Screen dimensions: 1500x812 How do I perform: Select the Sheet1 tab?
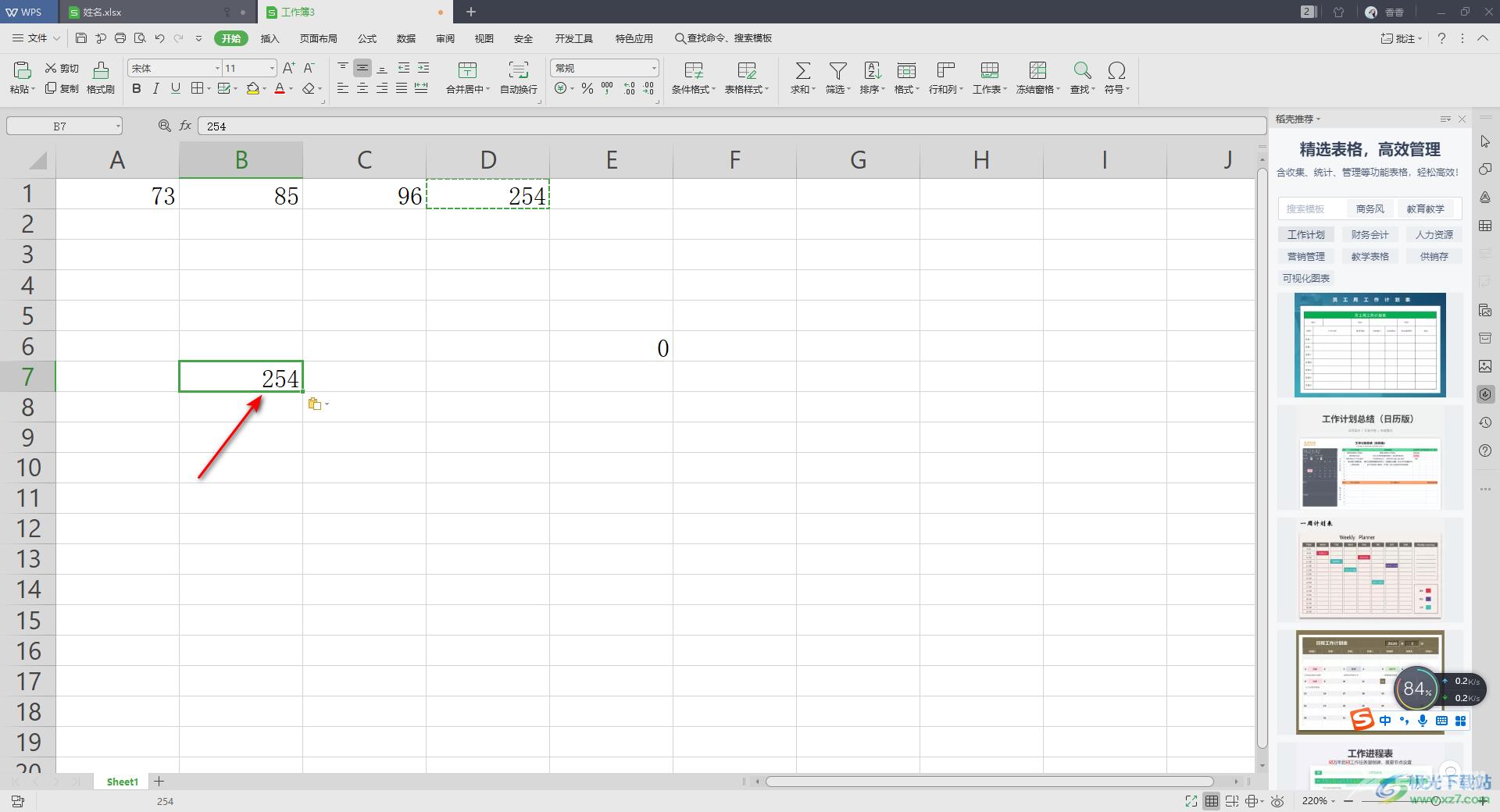tap(123, 782)
